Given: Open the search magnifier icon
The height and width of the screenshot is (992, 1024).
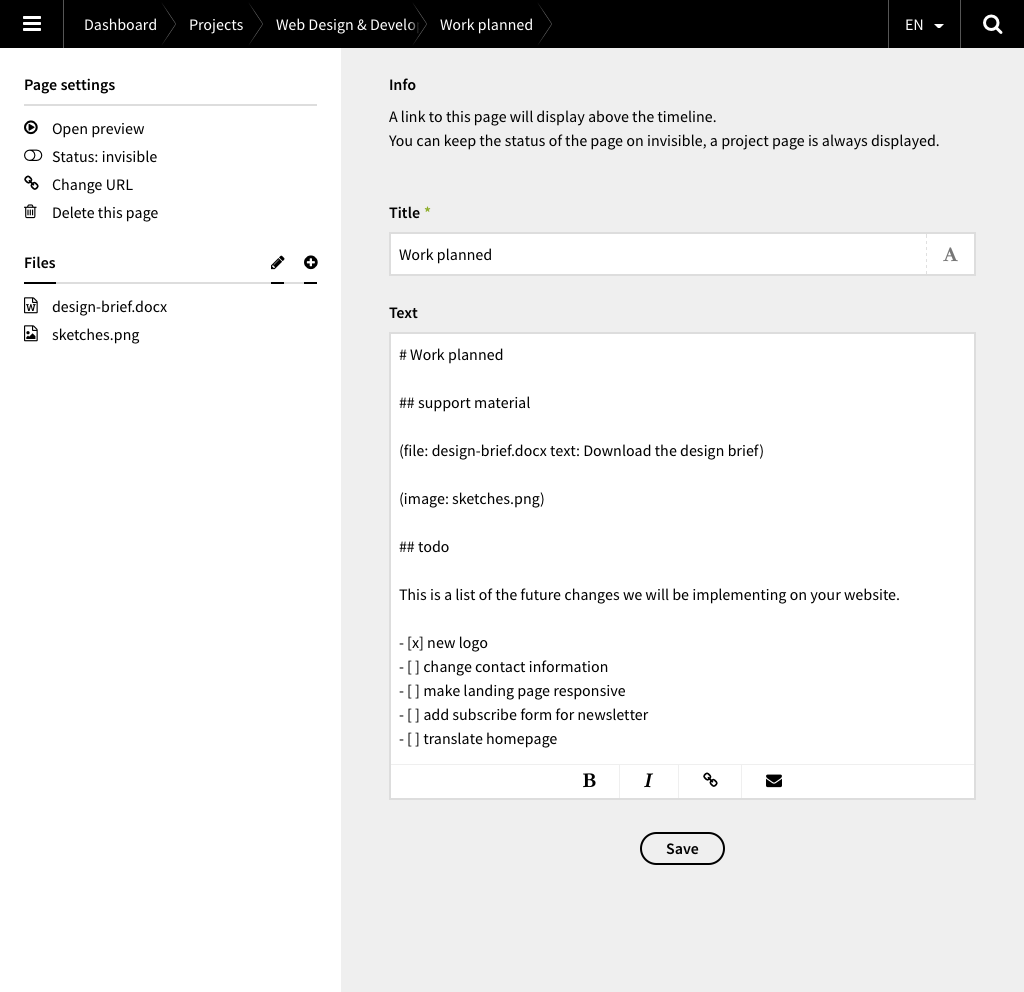Looking at the screenshot, I should [992, 24].
